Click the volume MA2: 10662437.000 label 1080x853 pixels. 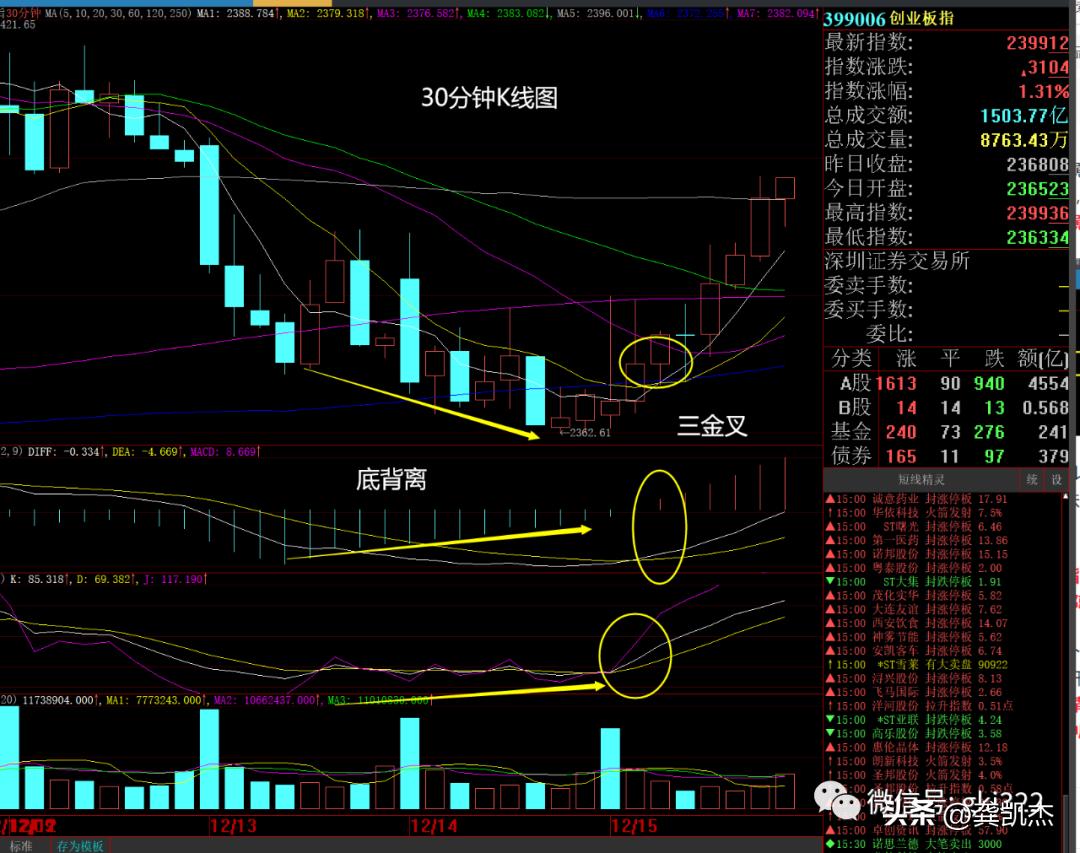pyautogui.click(x=267, y=700)
